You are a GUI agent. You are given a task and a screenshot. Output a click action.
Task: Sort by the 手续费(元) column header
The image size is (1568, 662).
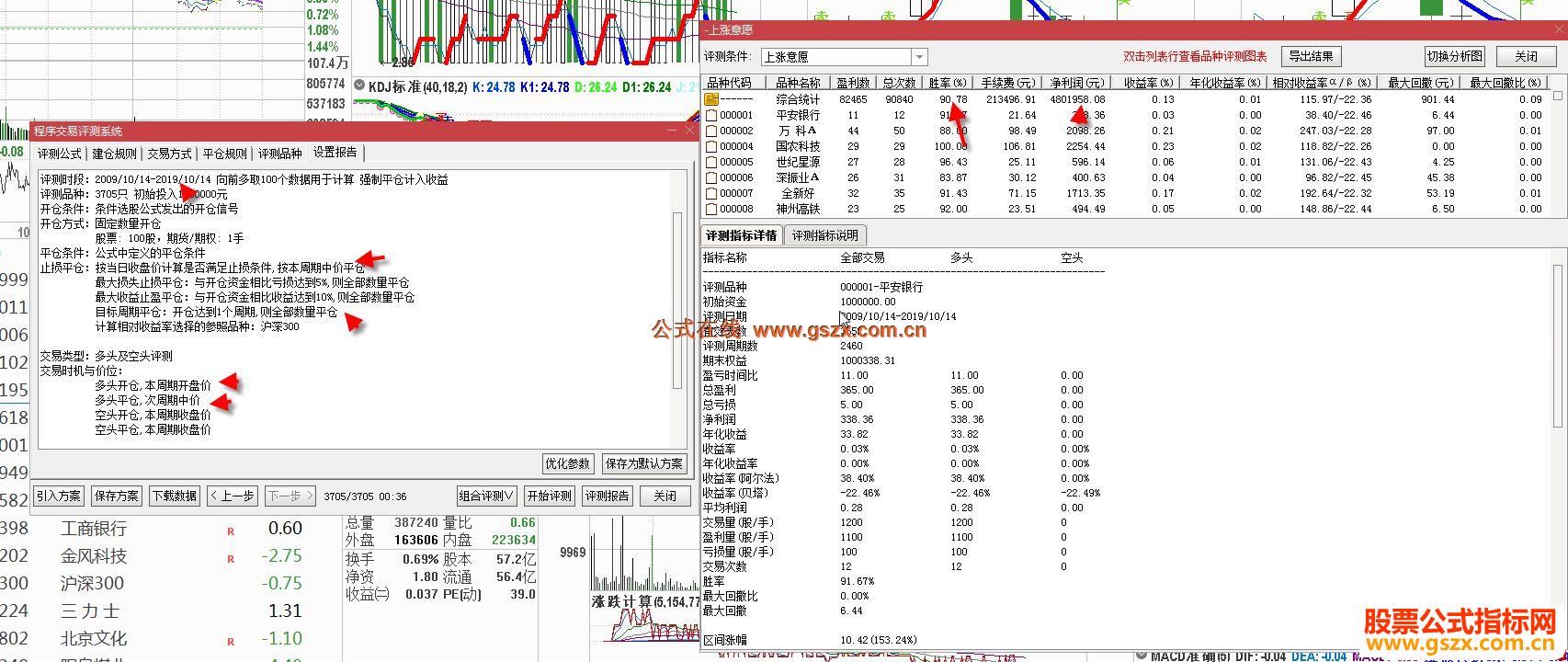(x=1007, y=83)
